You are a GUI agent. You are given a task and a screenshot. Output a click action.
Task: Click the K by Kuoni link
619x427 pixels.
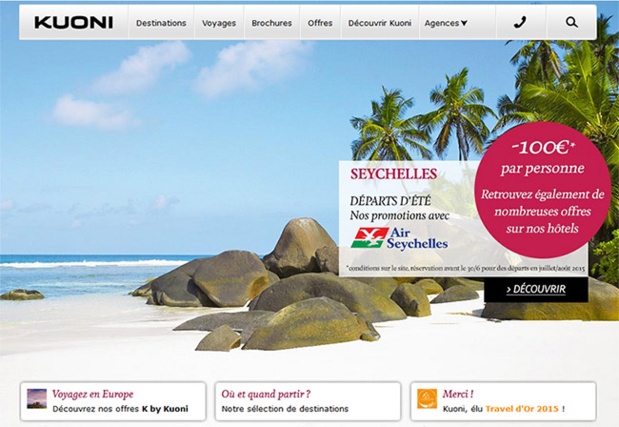click(x=165, y=409)
